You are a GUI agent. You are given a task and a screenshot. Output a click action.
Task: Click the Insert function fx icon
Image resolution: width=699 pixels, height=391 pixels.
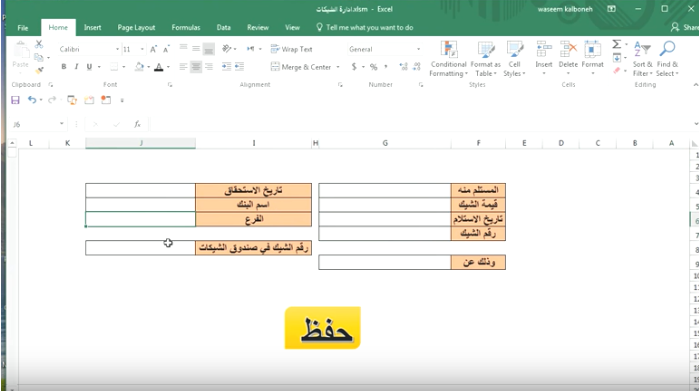point(137,124)
